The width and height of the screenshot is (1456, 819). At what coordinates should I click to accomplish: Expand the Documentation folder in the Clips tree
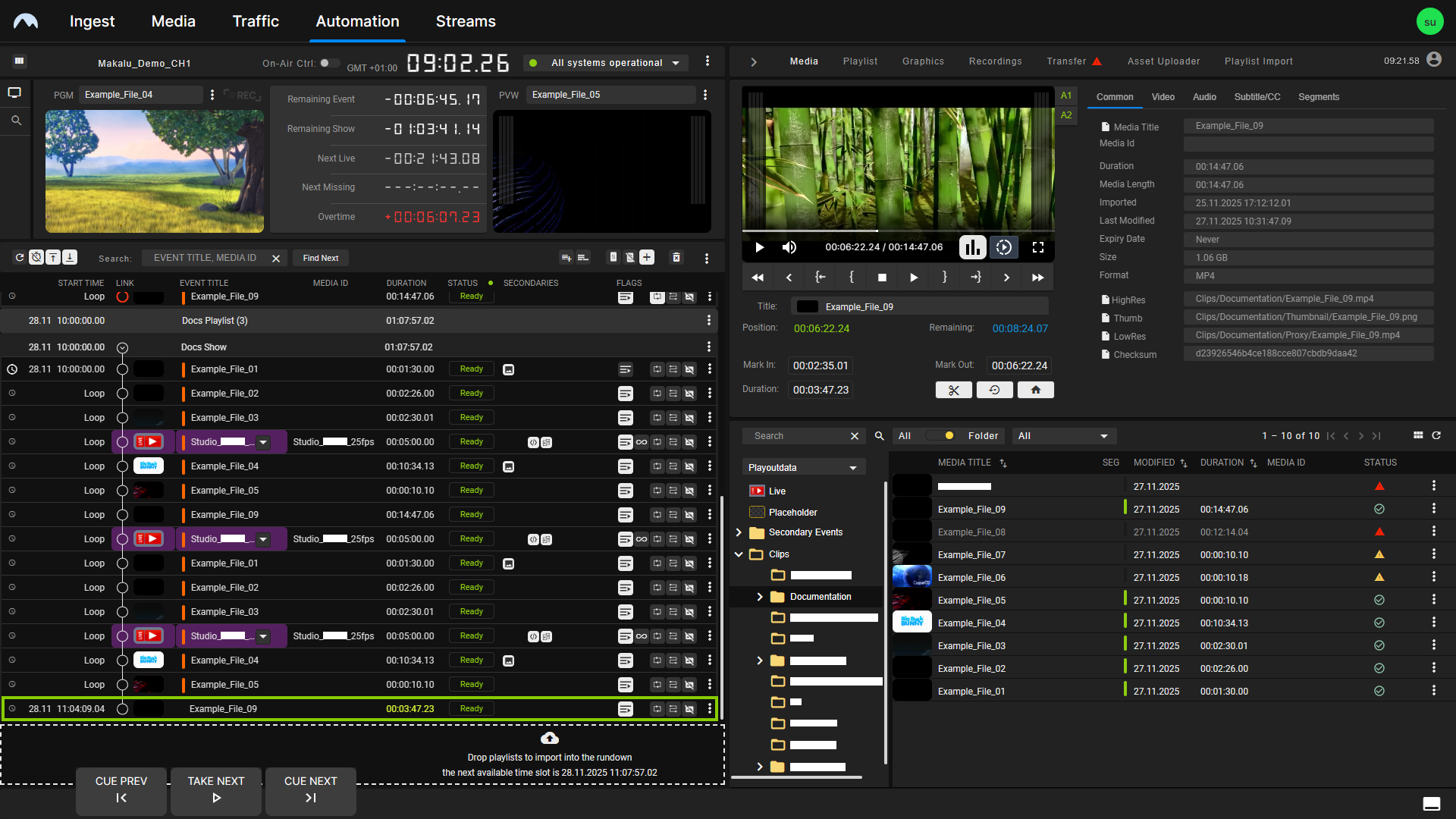point(761,597)
